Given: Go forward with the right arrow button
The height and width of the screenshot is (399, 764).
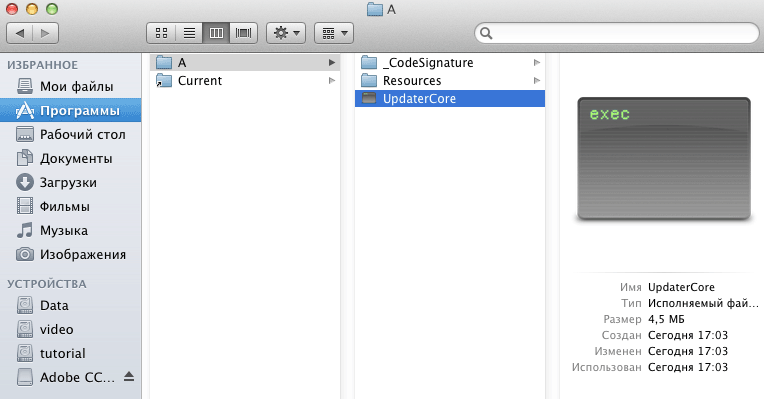Looking at the screenshot, I should coord(45,33).
